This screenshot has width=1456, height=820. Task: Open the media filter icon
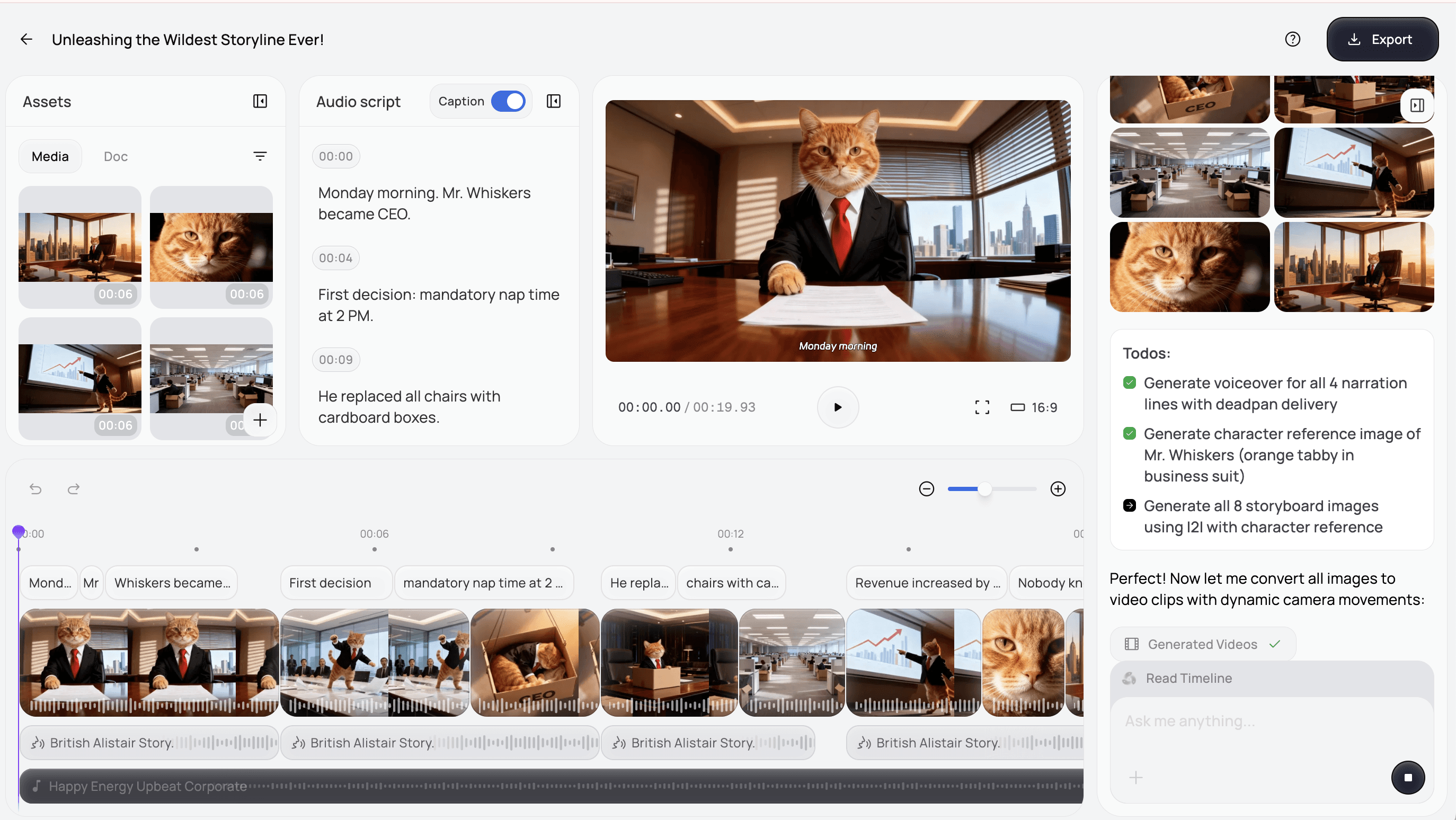(x=260, y=156)
